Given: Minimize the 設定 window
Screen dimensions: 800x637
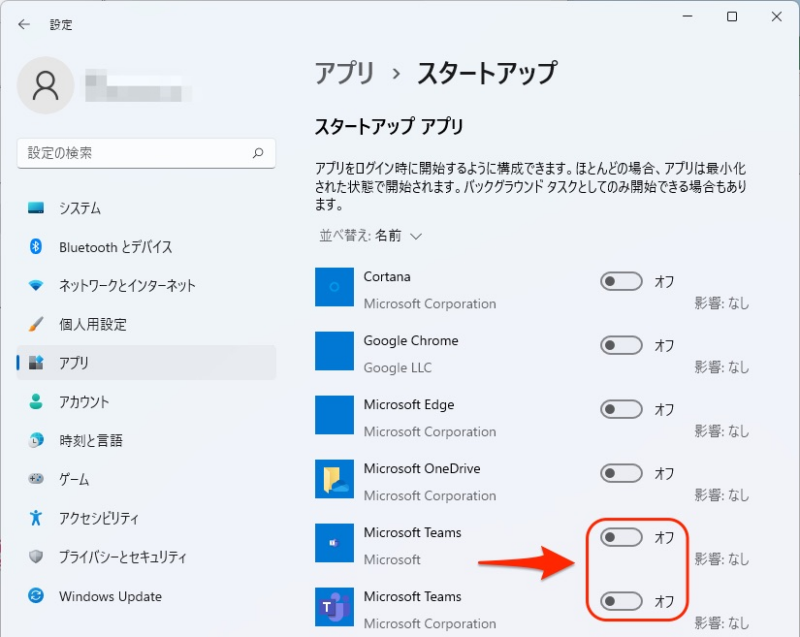Looking at the screenshot, I should pos(688,16).
